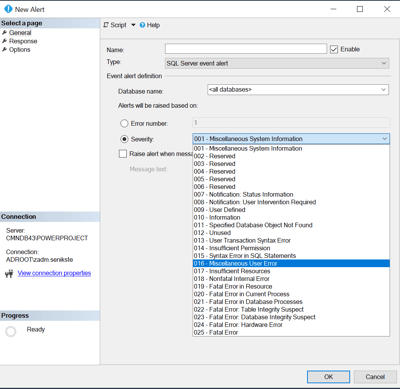
Task: Click the wrench icon beside General
Action: tap(4, 33)
